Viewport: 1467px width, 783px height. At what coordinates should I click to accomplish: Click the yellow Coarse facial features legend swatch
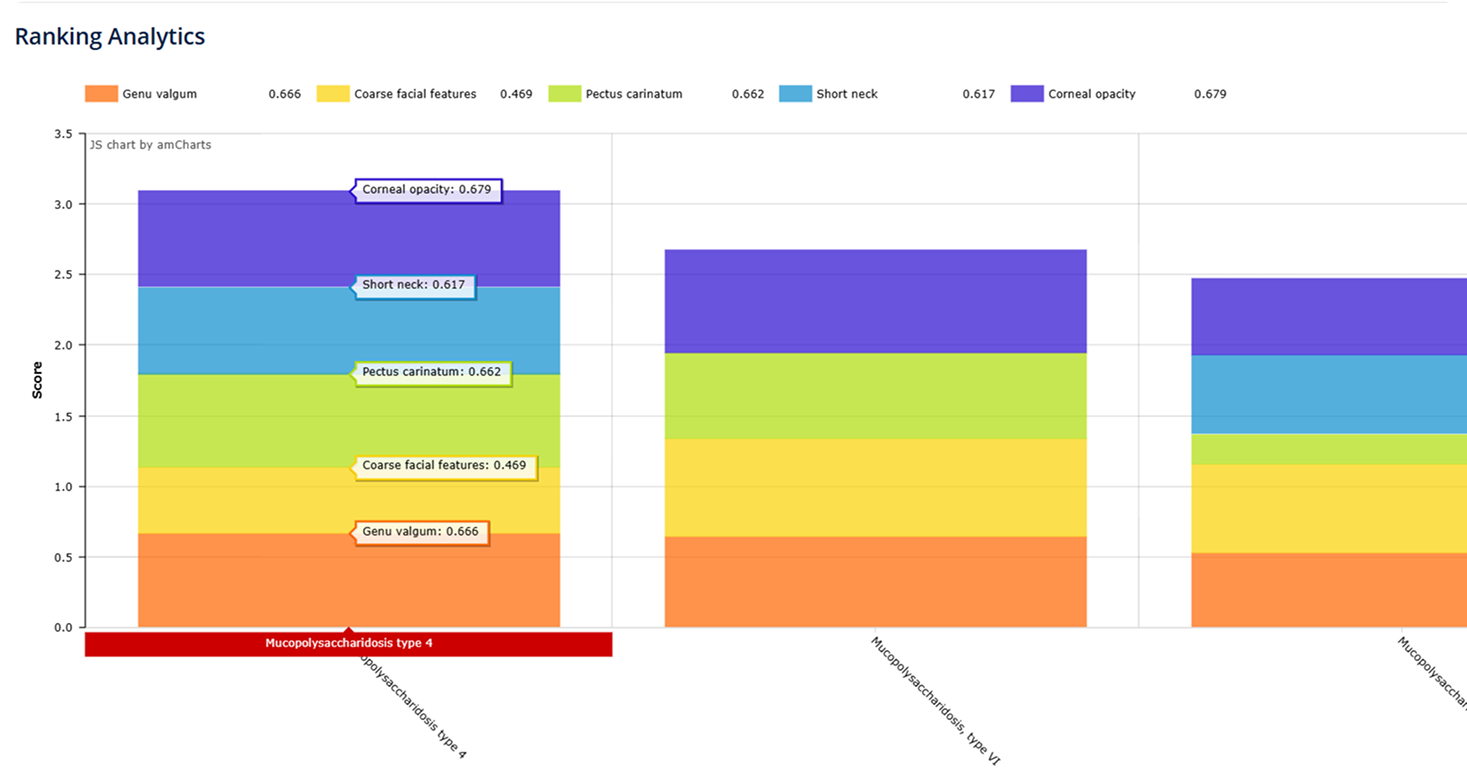(x=333, y=94)
